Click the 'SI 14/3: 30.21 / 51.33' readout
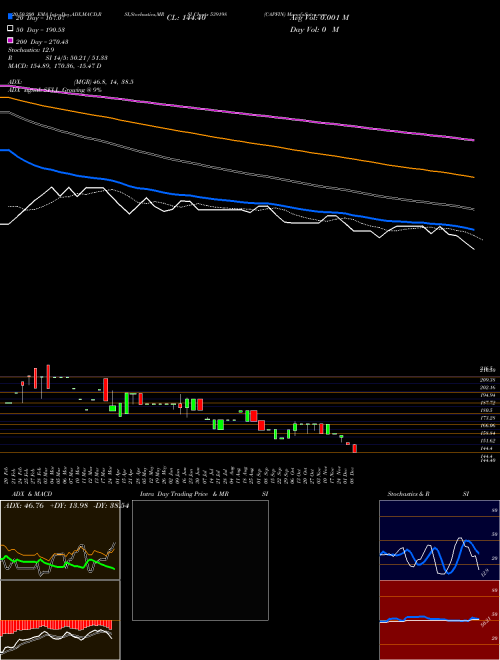The height and width of the screenshot is (660, 500). [76, 58]
